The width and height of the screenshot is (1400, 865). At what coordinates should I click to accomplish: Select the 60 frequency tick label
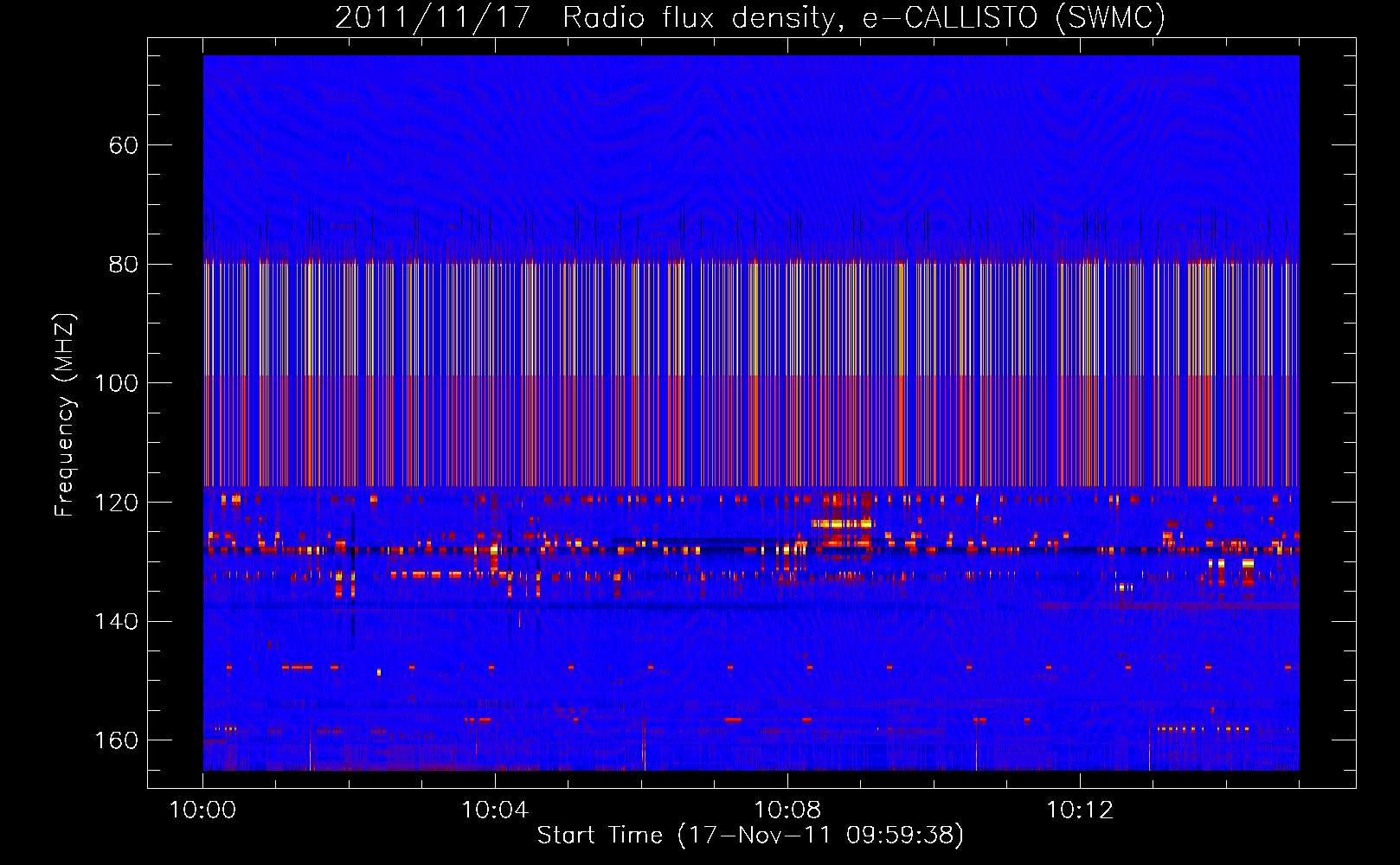point(123,145)
